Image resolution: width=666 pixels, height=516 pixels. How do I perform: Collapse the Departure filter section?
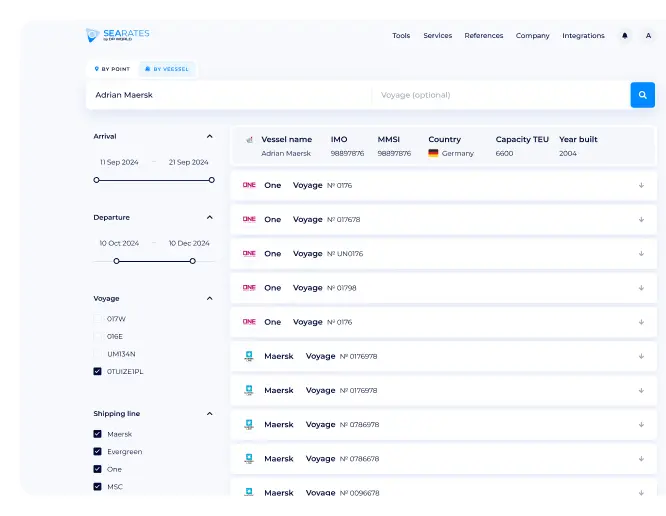pyautogui.click(x=209, y=217)
